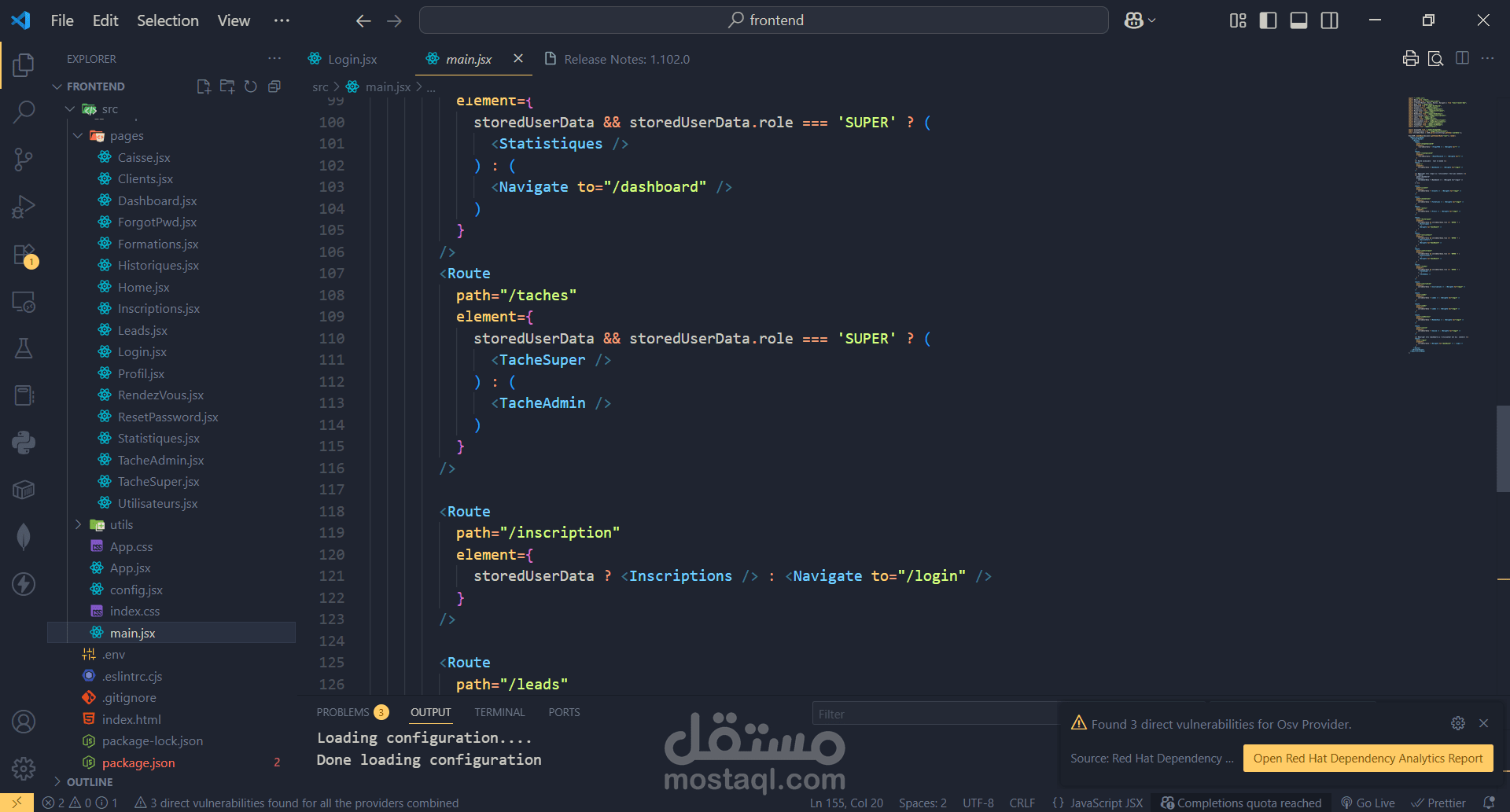1510x812 pixels.
Task: Open the Selection menu
Action: click(x=168, y=20)
